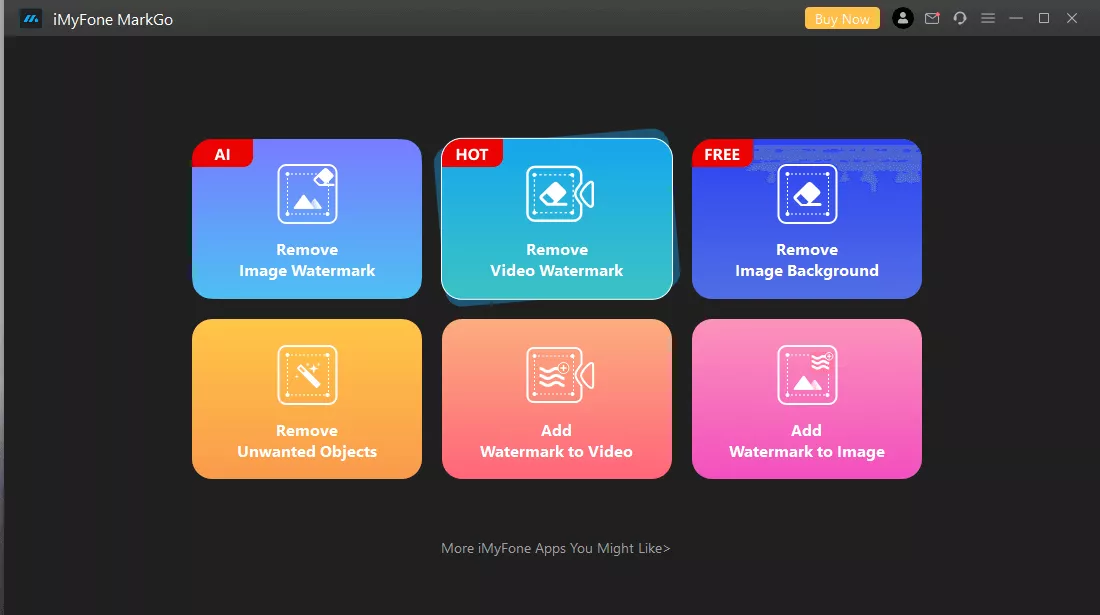The height and width of the screenshot is (615, 1100).
Task: Click the red HOT badge on the video card
Action: coord(472,154)
